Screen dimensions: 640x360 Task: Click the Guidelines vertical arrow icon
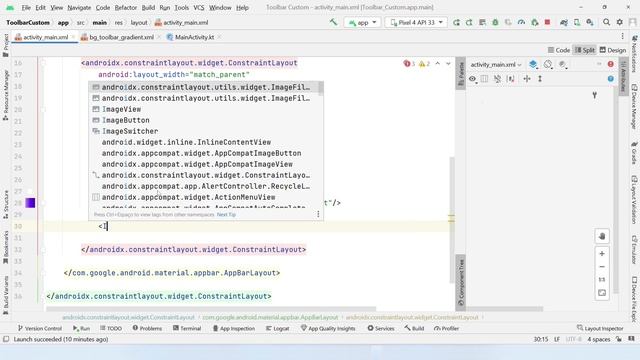click(x=540, y=79)
